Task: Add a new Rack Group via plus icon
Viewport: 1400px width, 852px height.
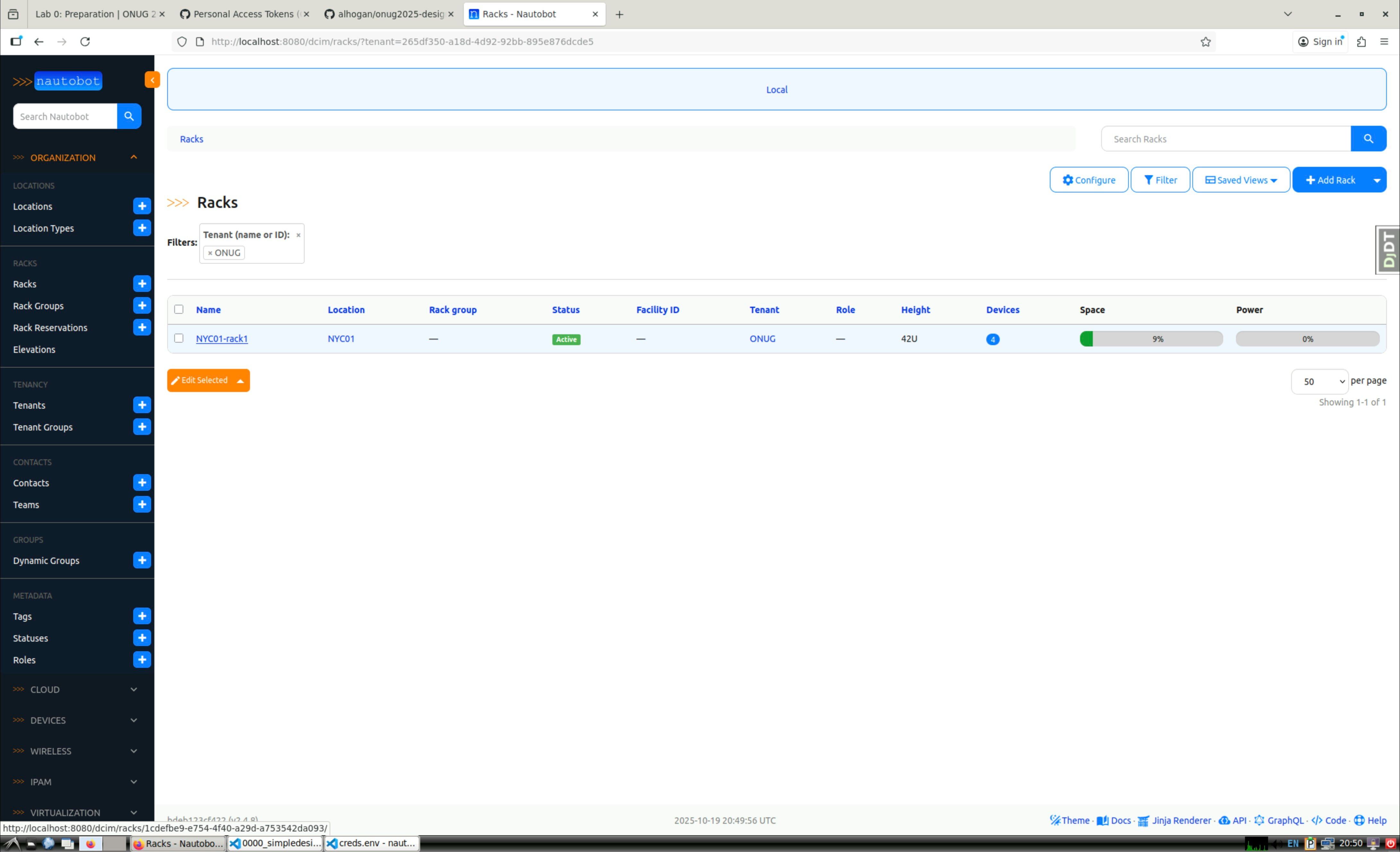Action: coord(142,306)
